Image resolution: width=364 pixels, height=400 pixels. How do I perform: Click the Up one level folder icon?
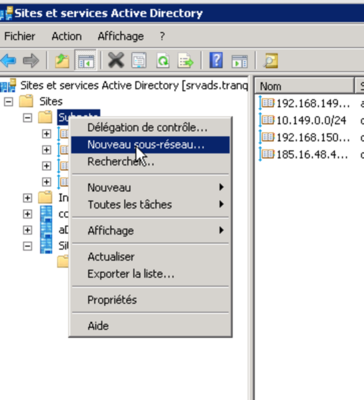click(x=62, y=61)
